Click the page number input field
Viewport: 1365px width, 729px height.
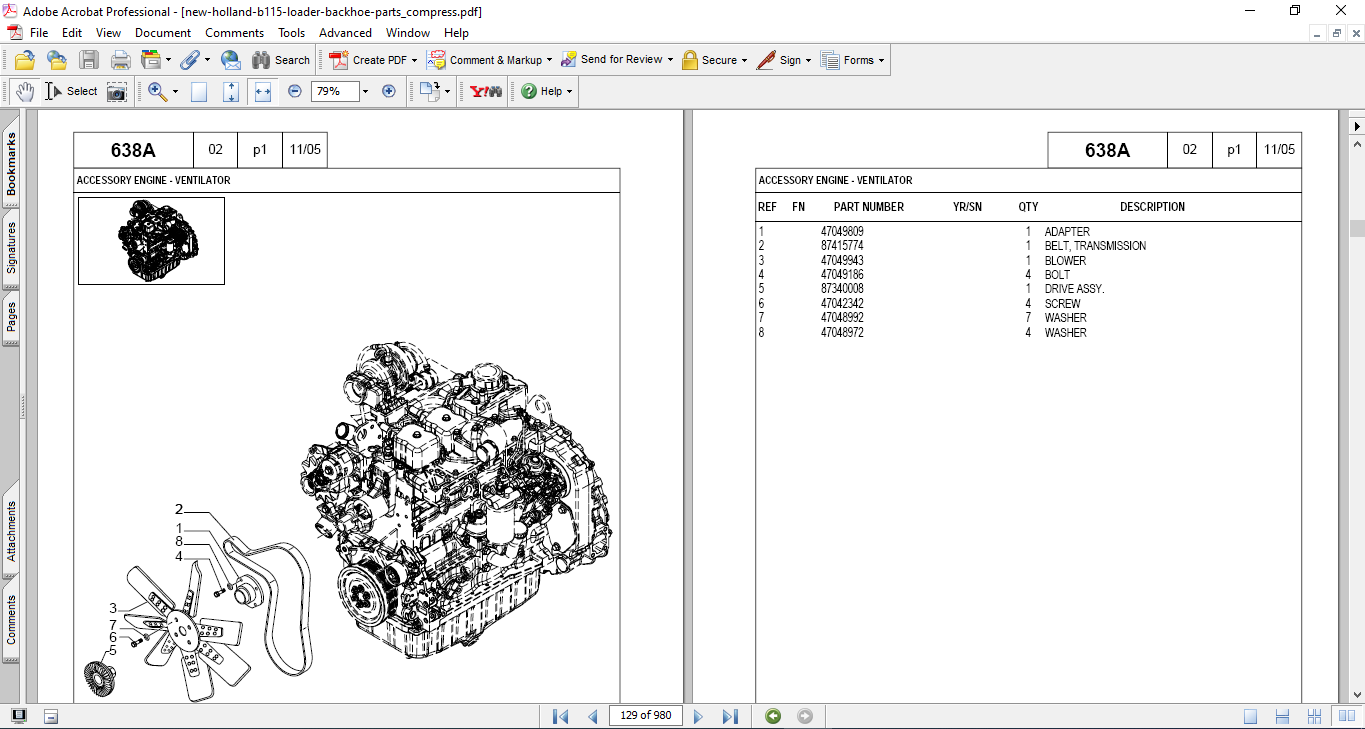646,716
